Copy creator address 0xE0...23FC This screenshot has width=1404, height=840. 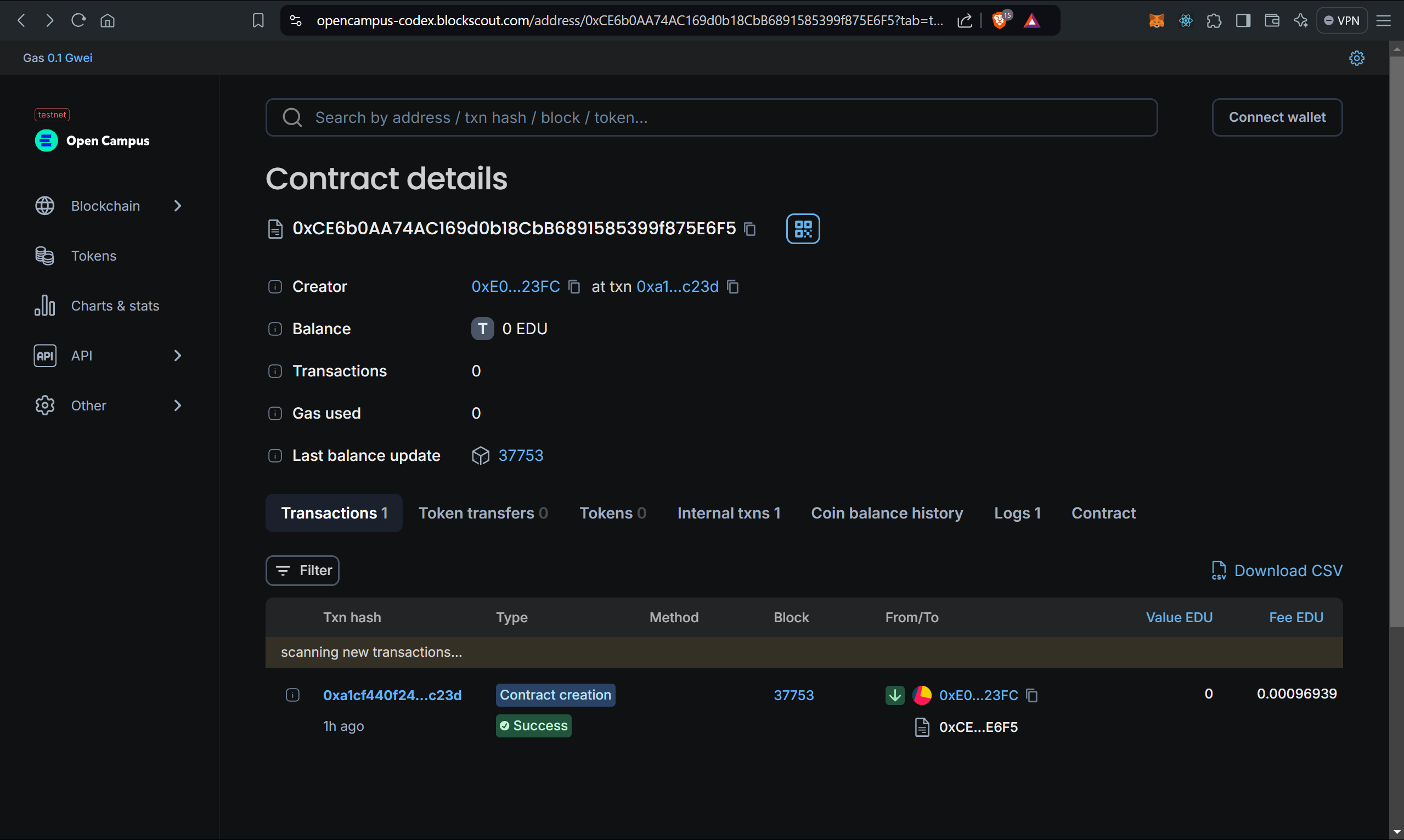point(574,287)
